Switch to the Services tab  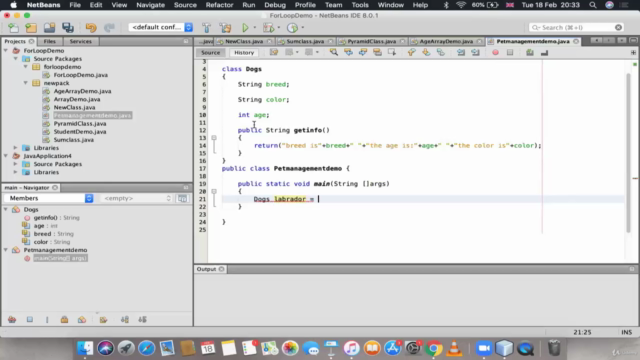[x=80, y=41]
